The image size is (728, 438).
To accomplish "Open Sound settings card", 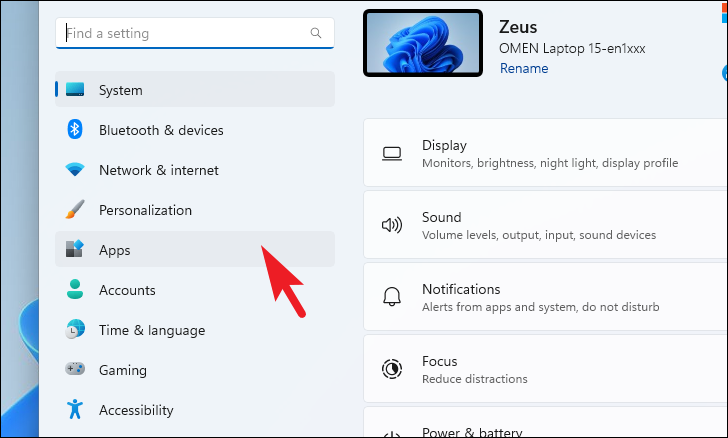I will (546, 225).
